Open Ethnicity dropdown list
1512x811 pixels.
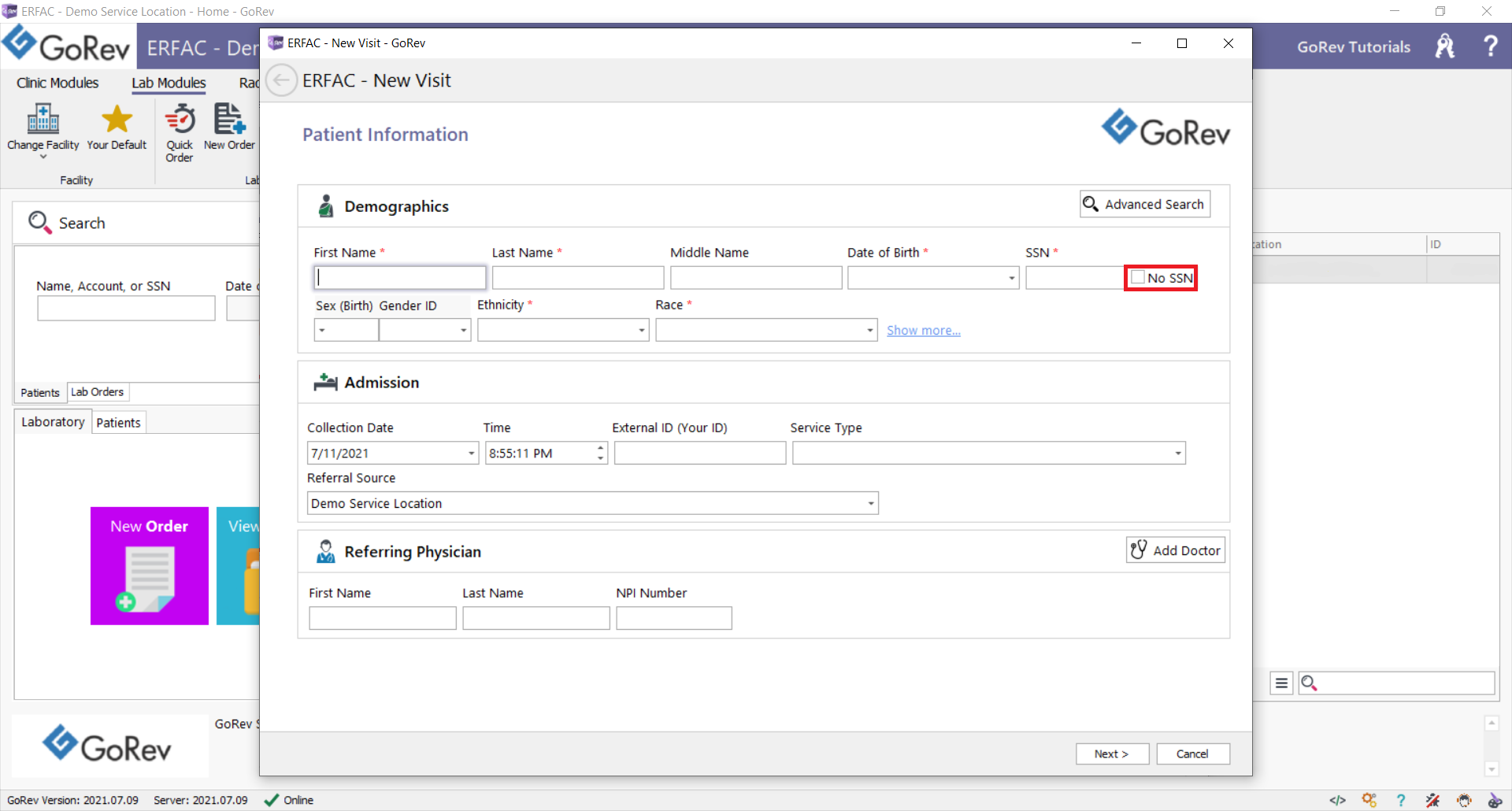tap(641, 330)
